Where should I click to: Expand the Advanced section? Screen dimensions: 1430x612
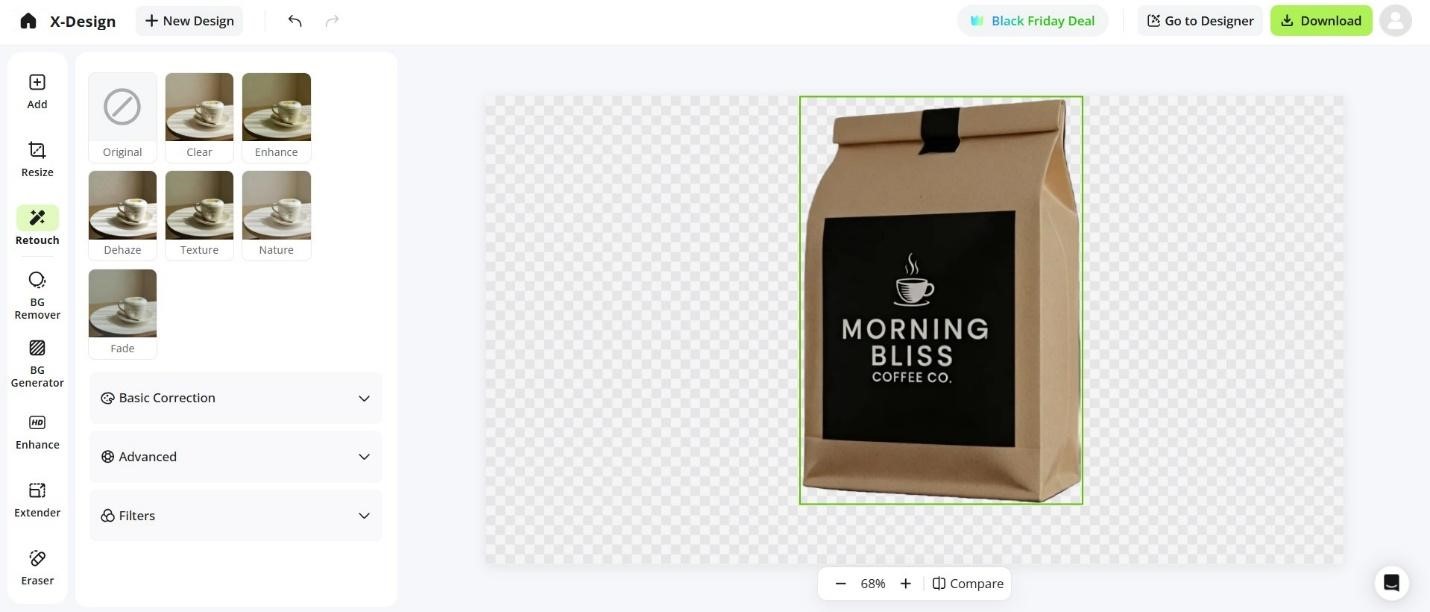(236, 457)
